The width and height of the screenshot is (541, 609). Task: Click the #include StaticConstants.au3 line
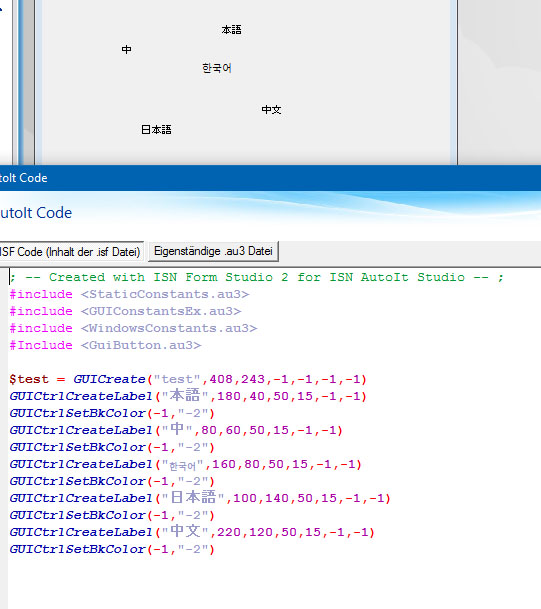click(x=129, y=294)
